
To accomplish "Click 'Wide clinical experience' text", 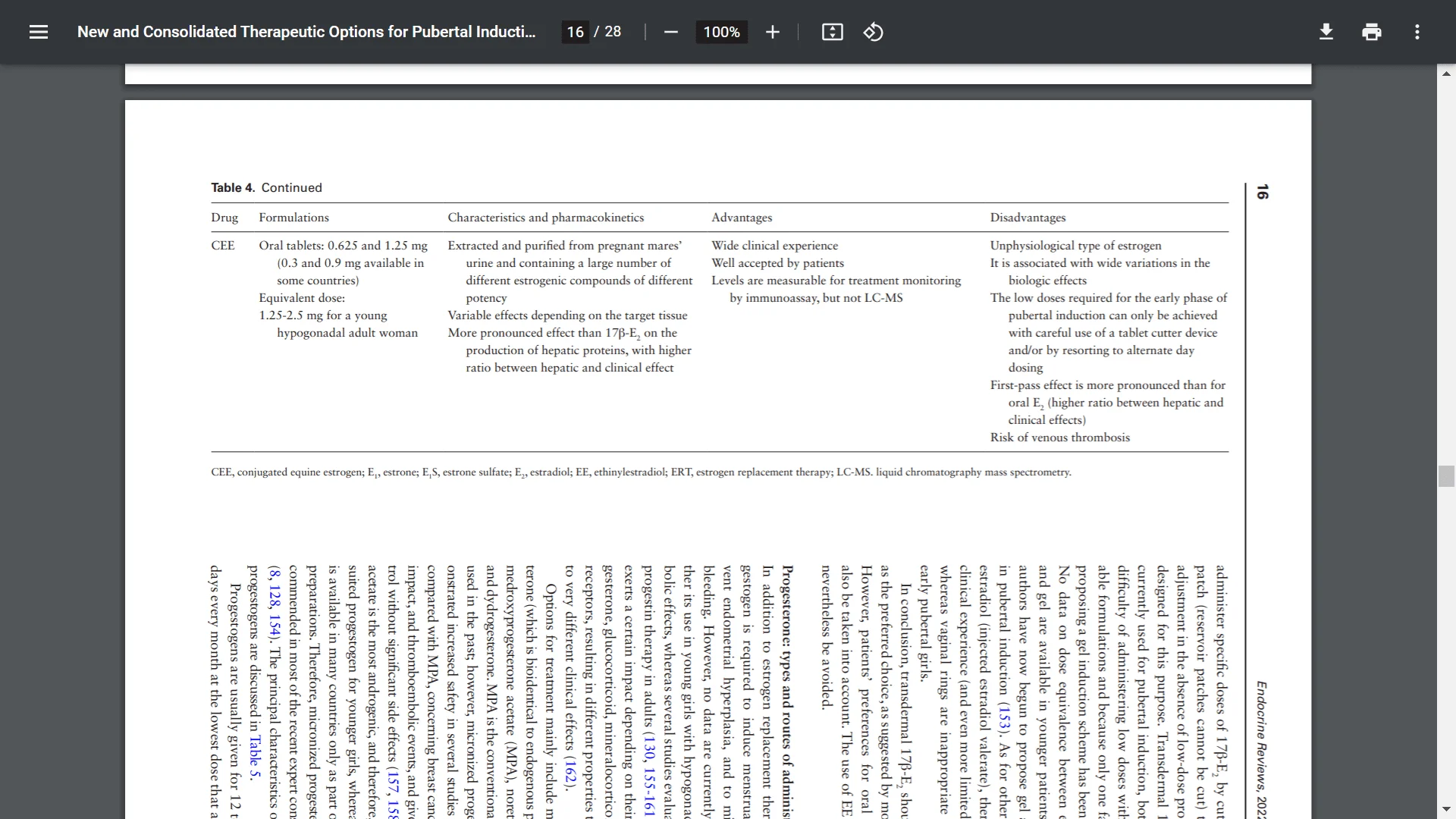I will pos(774,246).
